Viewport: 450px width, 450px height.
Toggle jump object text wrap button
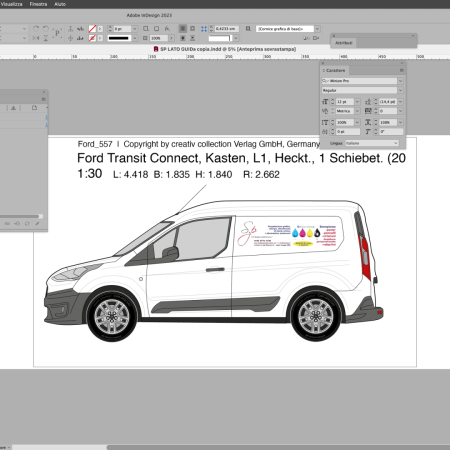coord(192,38)
